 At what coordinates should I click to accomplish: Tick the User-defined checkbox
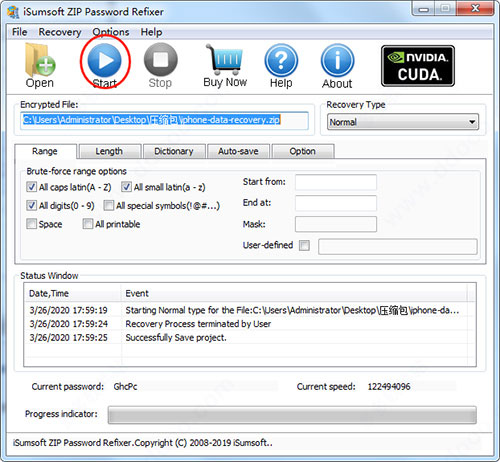pyautogui.click(x=304, y=246)
